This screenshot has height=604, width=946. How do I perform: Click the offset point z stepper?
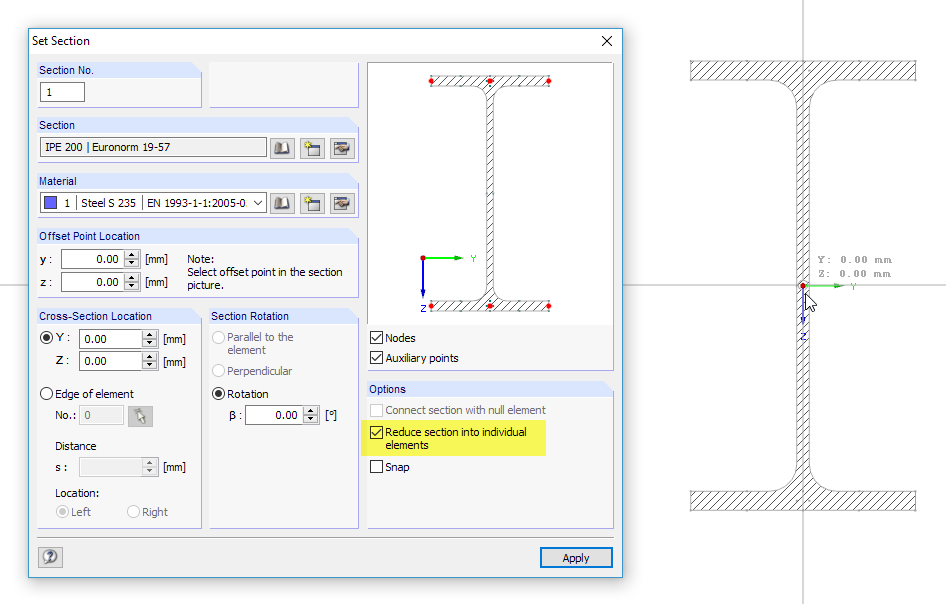132,282
